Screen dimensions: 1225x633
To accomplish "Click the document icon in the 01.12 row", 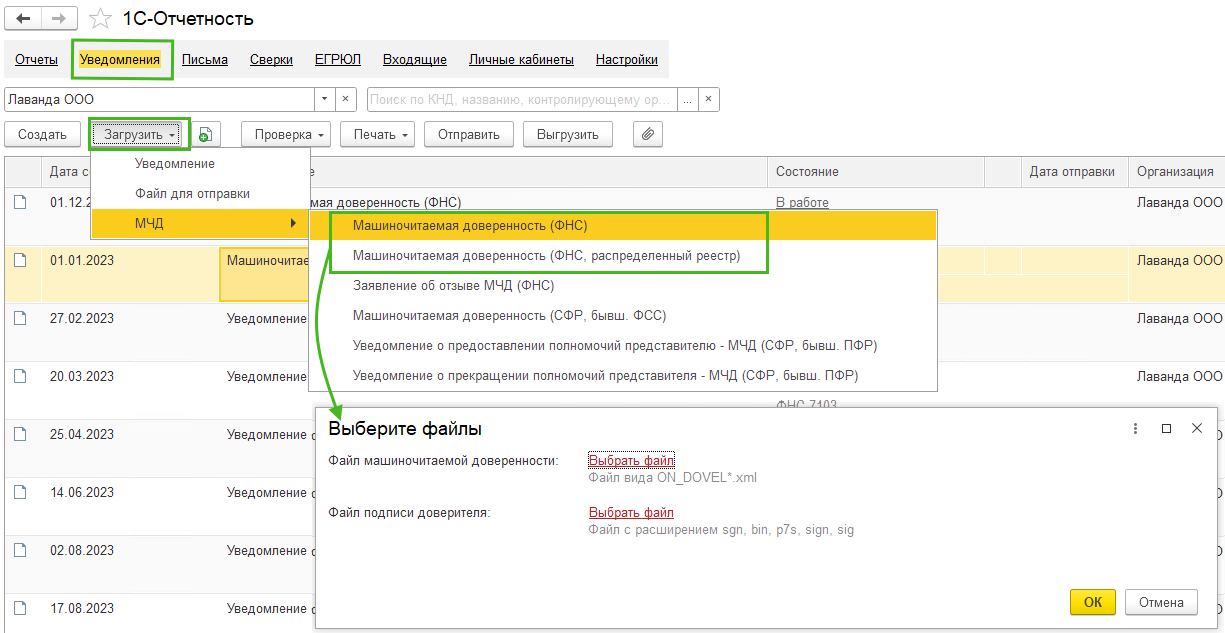I will (20, 202).
